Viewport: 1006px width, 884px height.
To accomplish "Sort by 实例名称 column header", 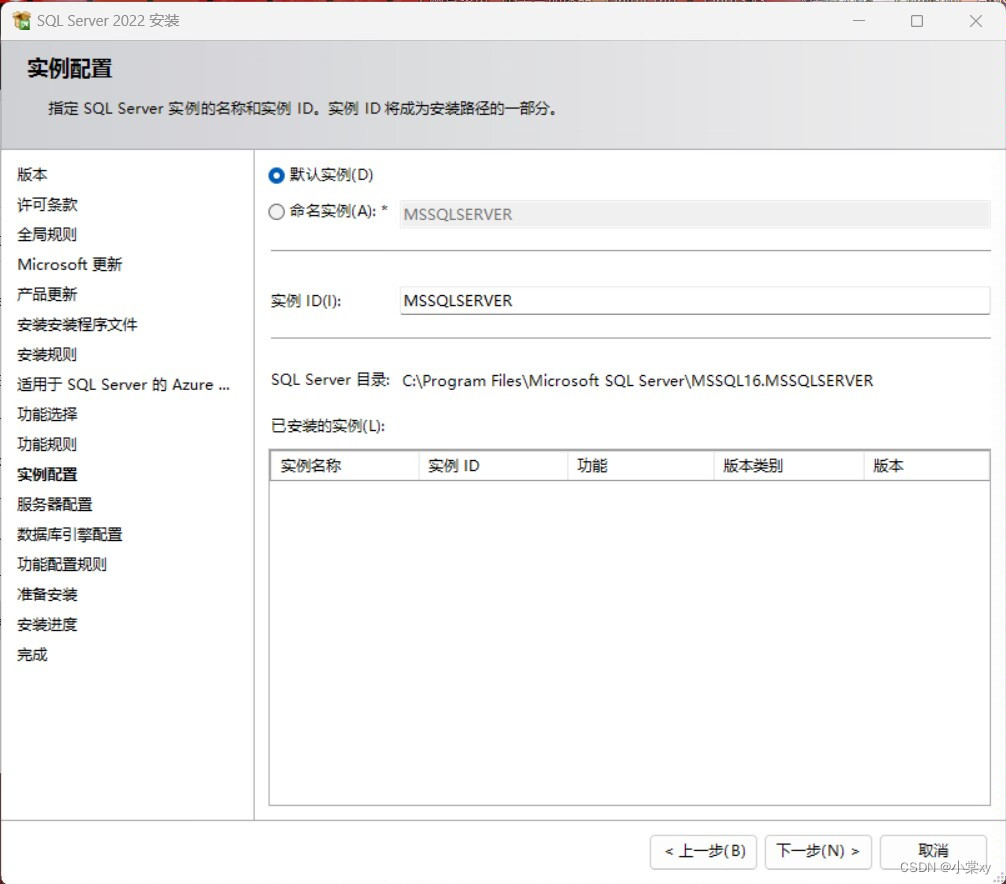I will click(x=345, y=466).
